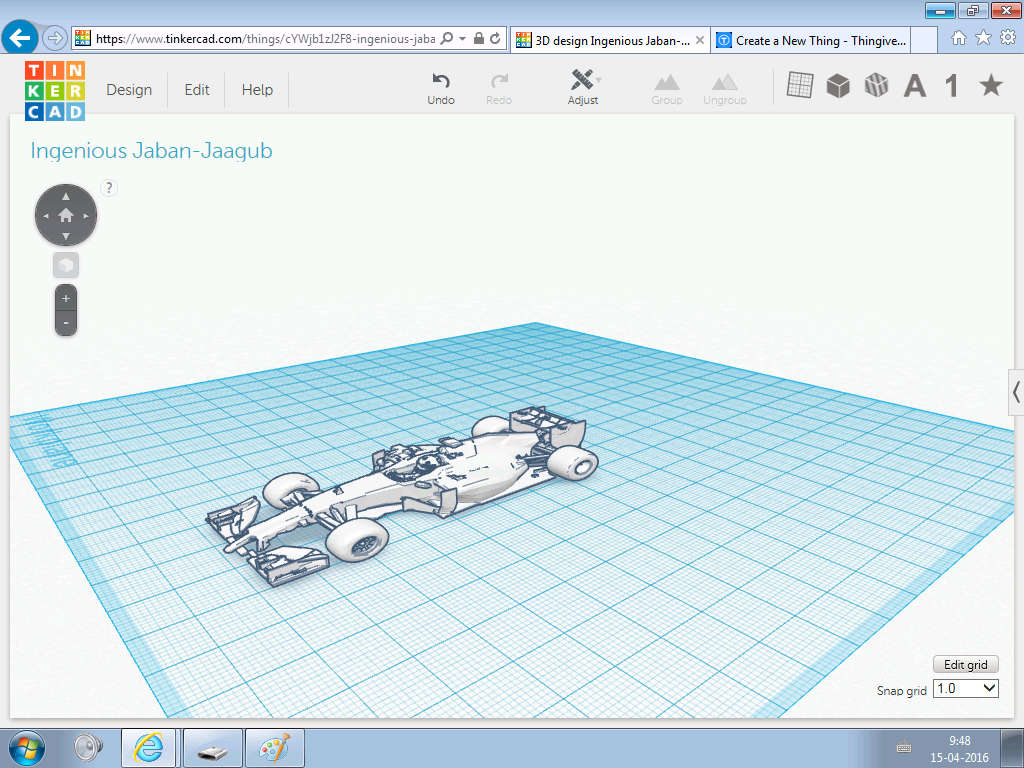Expand the collapsed right shapes panel
This screenshot has height=768, width=1024.
click(x=1016, y=392)
